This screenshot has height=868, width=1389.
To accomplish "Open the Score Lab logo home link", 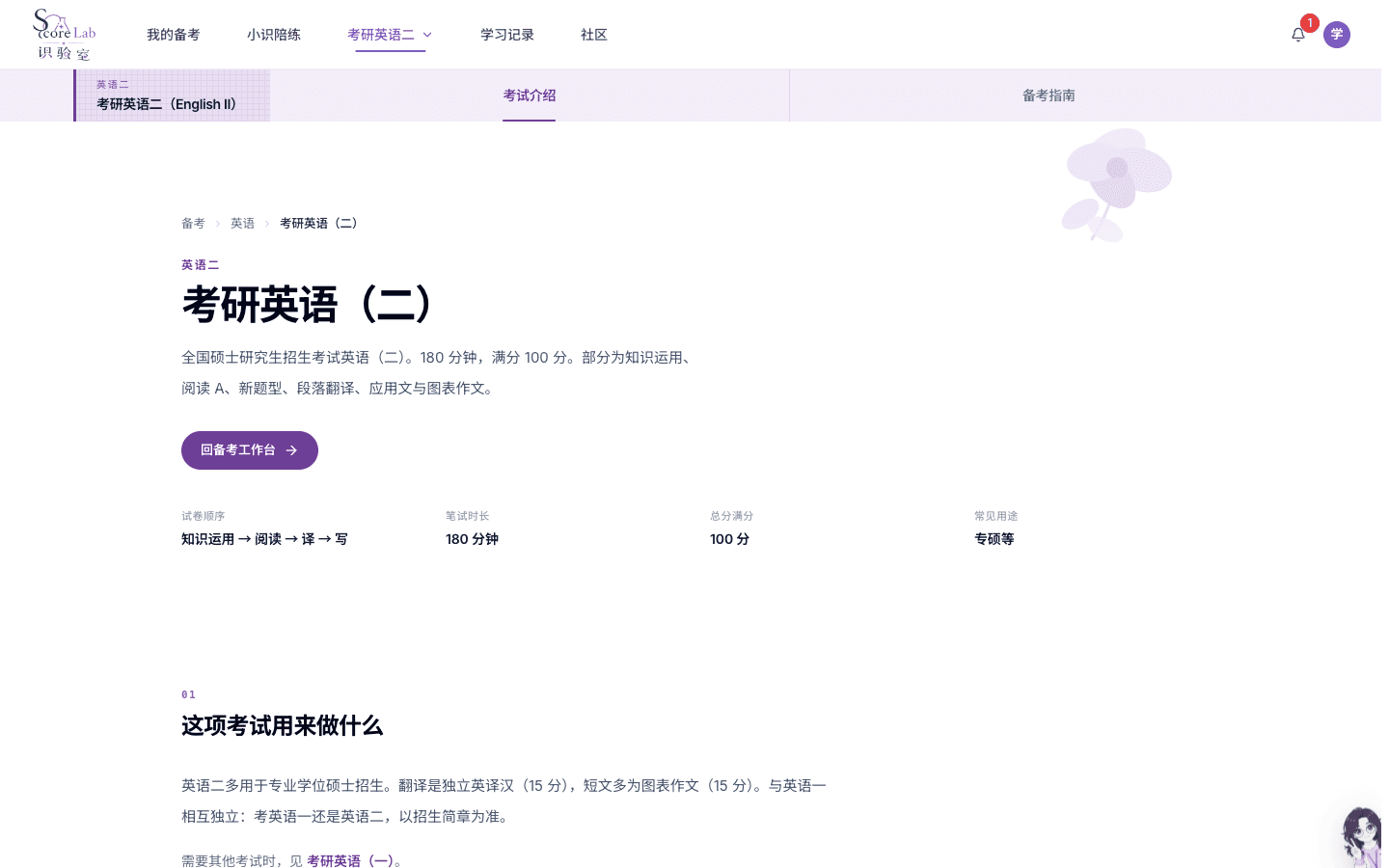I will [x=64, y=35].
